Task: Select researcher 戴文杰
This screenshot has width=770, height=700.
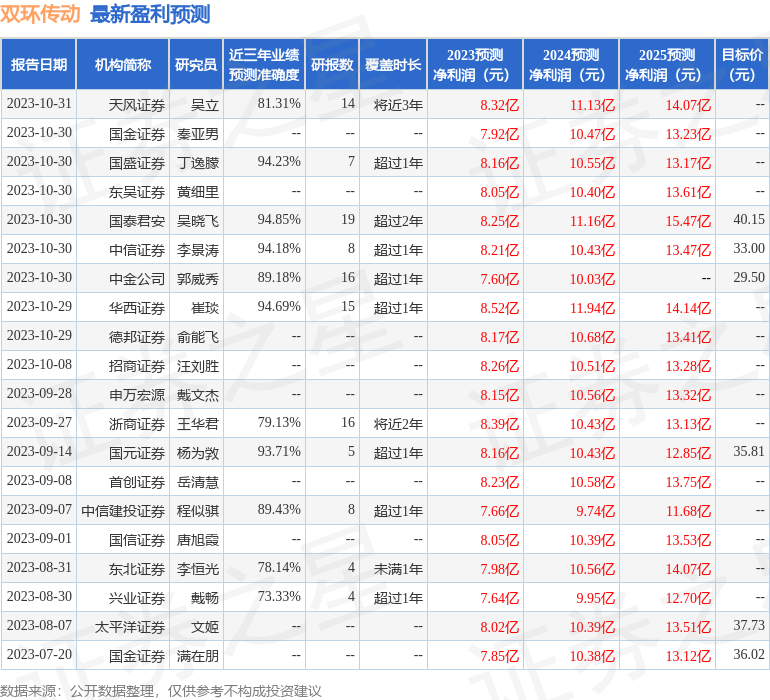Action: (197, 394)
